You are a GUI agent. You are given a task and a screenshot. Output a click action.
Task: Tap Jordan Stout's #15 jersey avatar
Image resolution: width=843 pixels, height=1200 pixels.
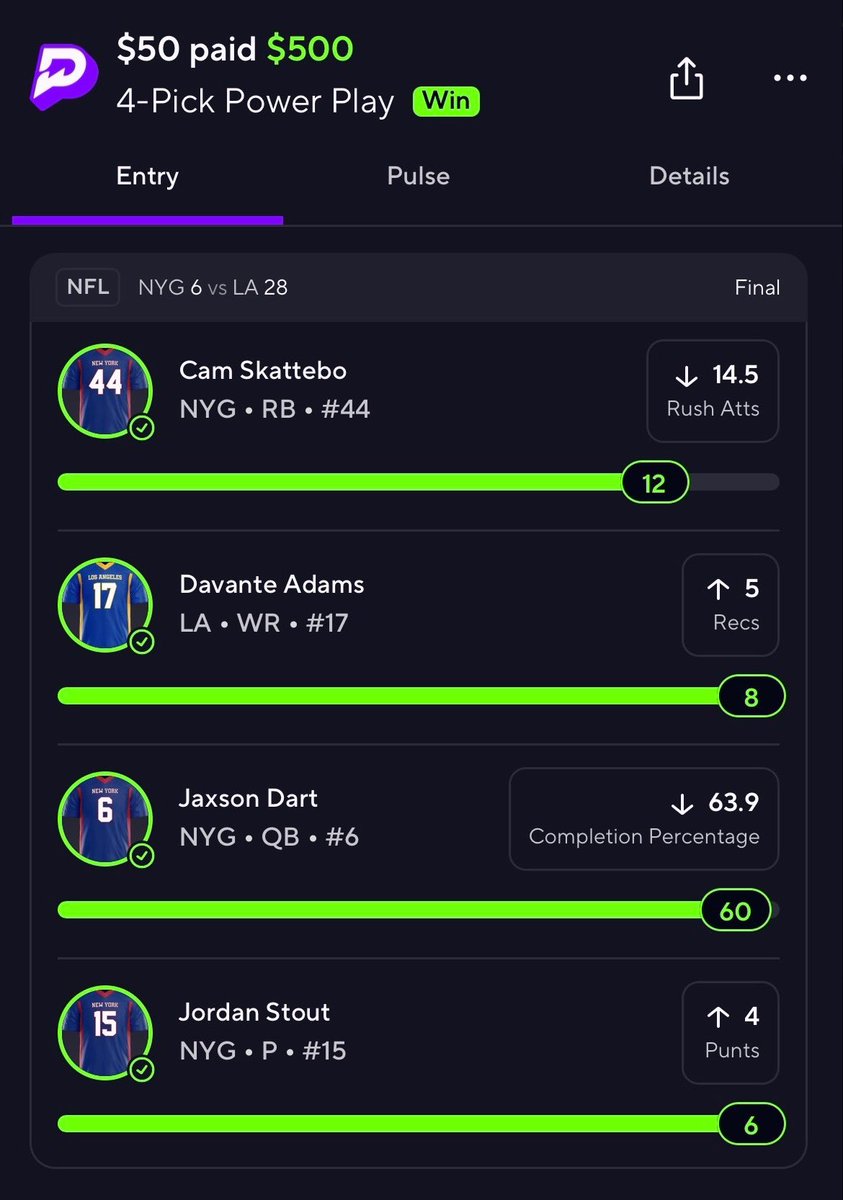[x=105, y=1033]
